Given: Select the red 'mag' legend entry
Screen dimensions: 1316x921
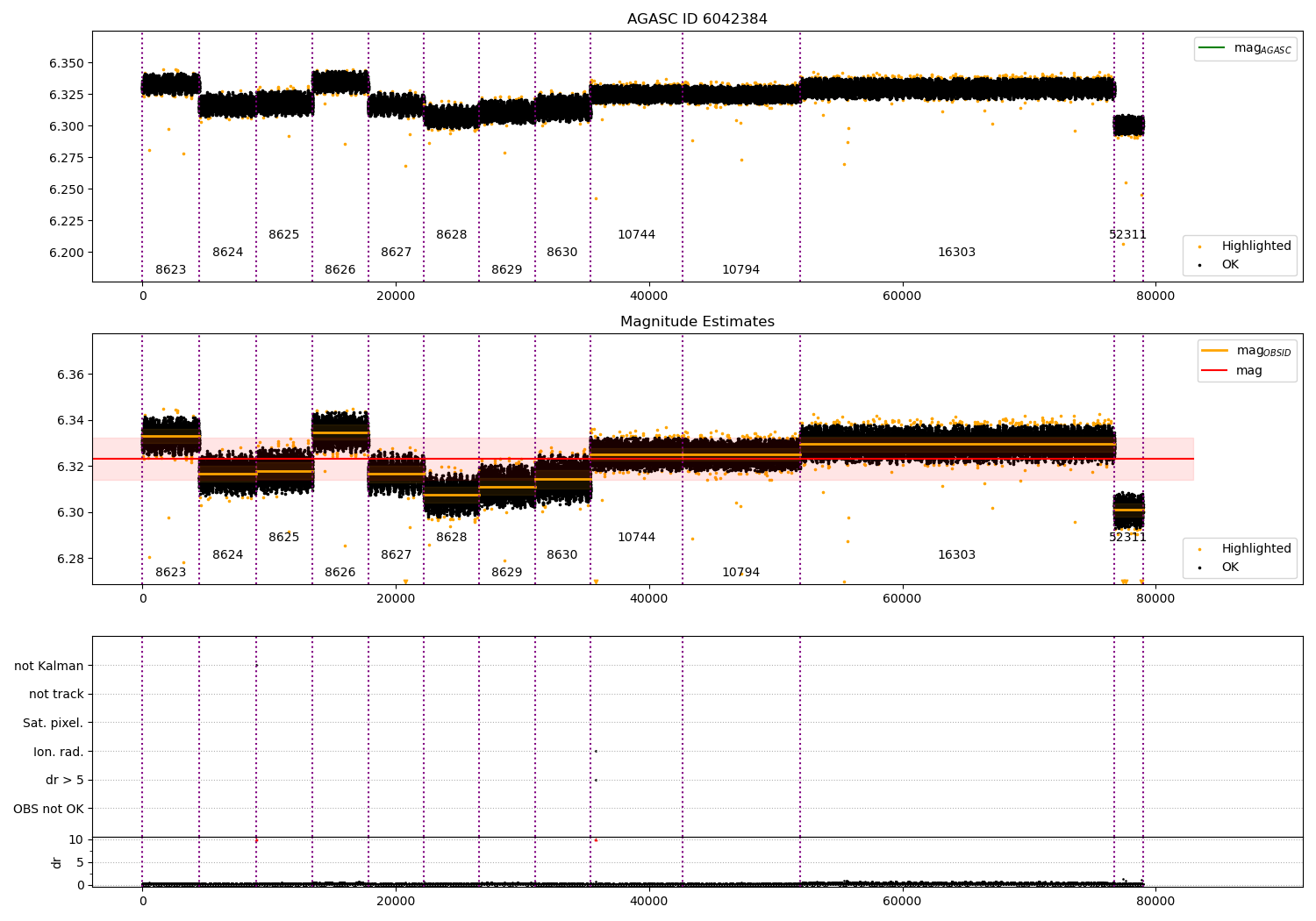Looking at the screenshot, I should pyautogui.click(x=1233, y=371).
